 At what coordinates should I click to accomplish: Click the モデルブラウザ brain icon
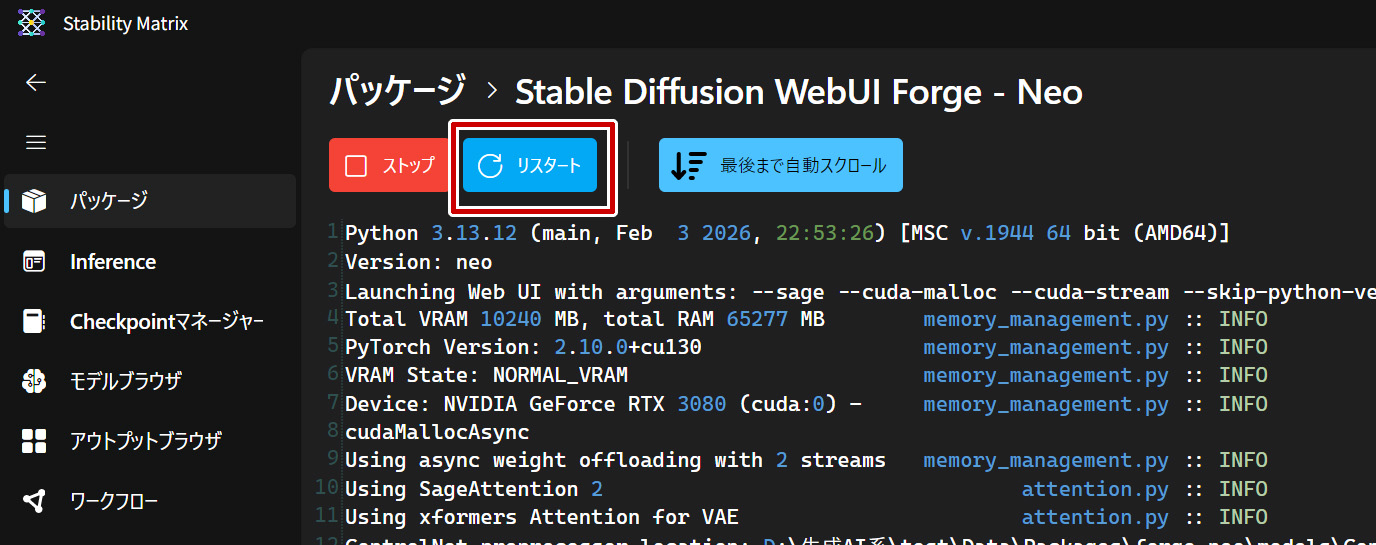(35, 381)
